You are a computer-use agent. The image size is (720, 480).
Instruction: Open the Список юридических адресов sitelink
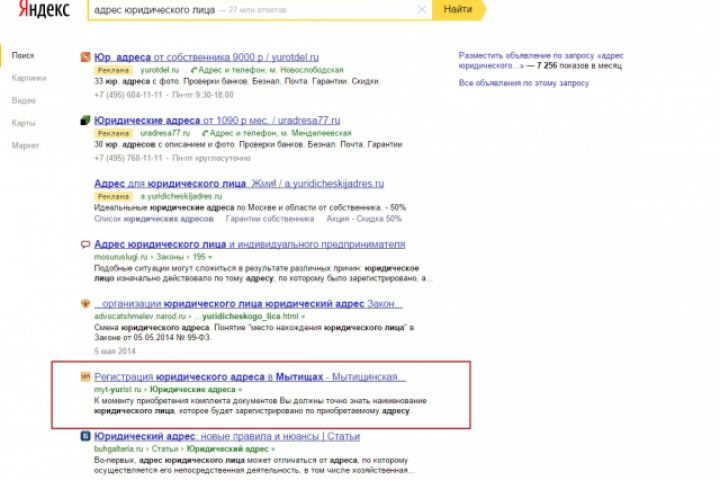[x=154, y=219]
